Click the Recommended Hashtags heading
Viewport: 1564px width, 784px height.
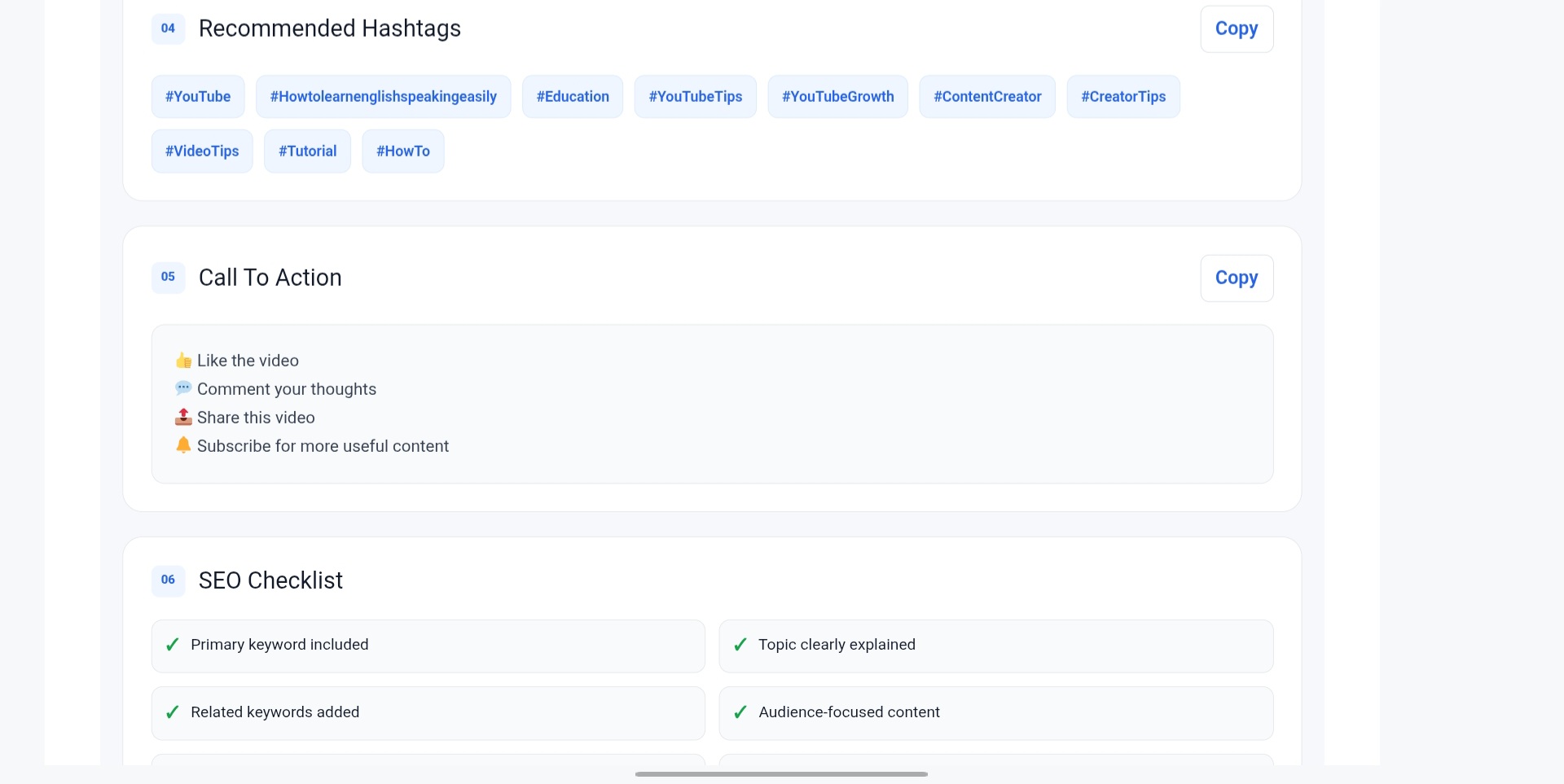pos(330,28)
